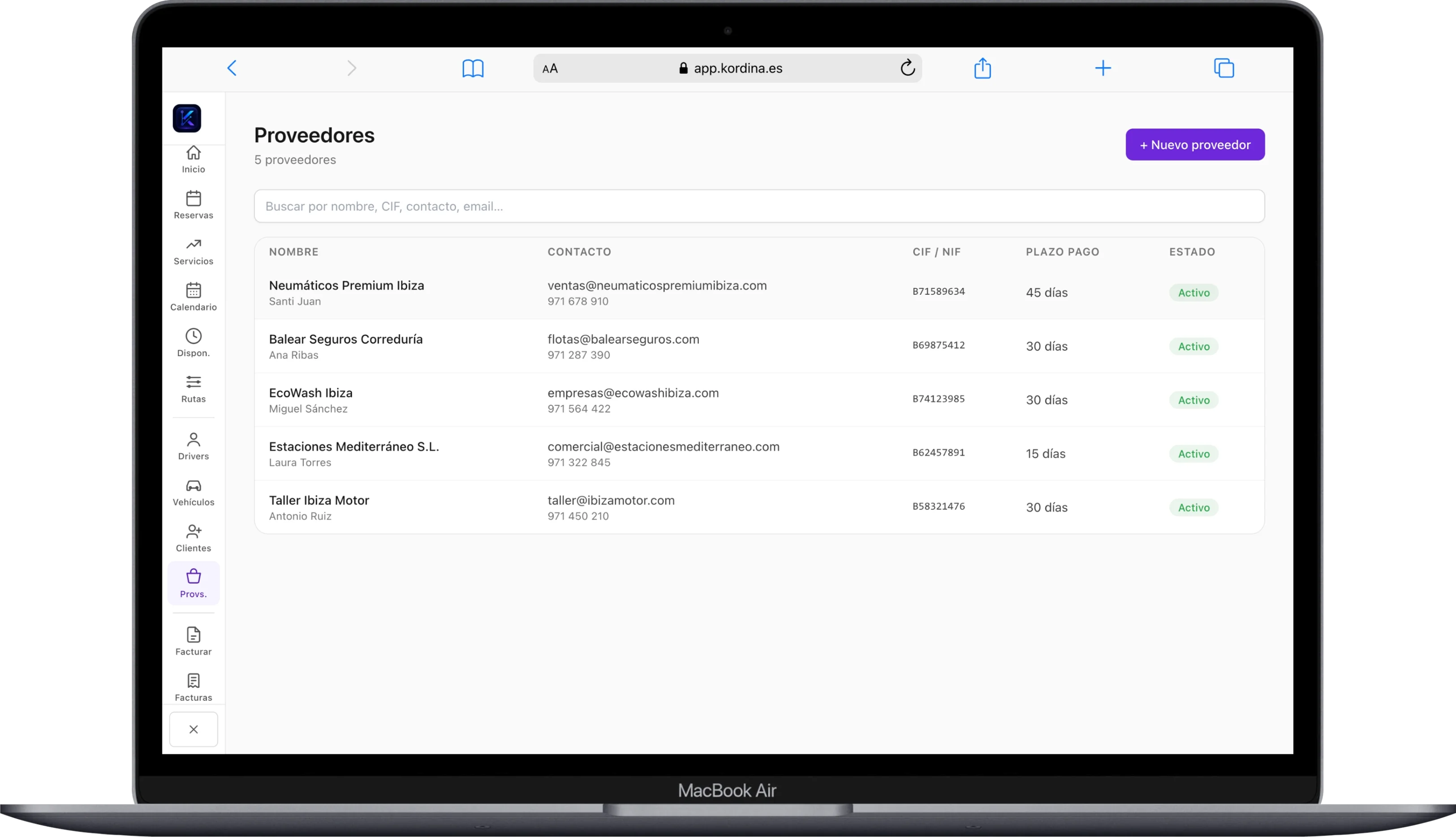This screenshot has width=1456, height=837.
Task: Click the flotas@balearseguros.com email
Action: 624,339
